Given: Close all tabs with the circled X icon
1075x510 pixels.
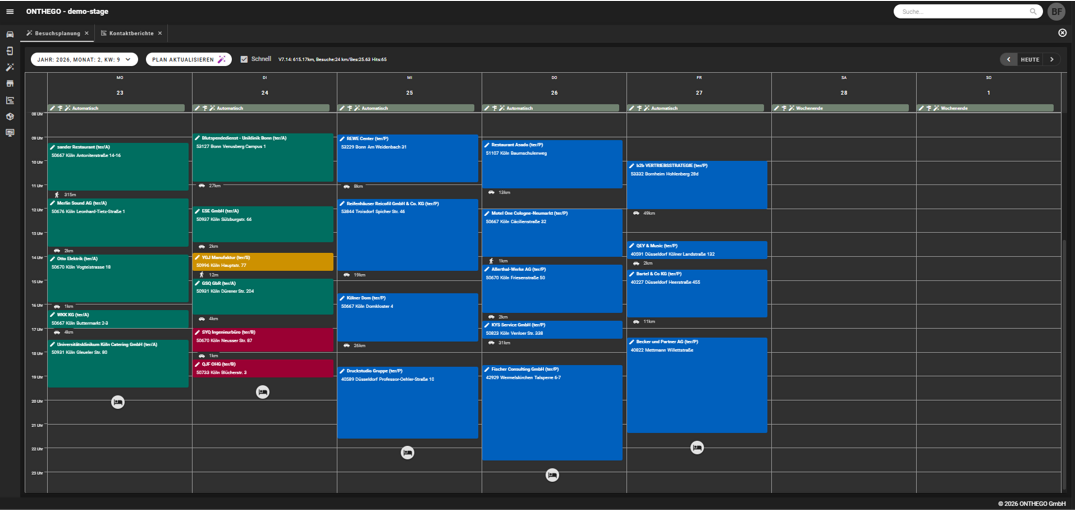Looking at the screenshot, I should coord(1062,33).
